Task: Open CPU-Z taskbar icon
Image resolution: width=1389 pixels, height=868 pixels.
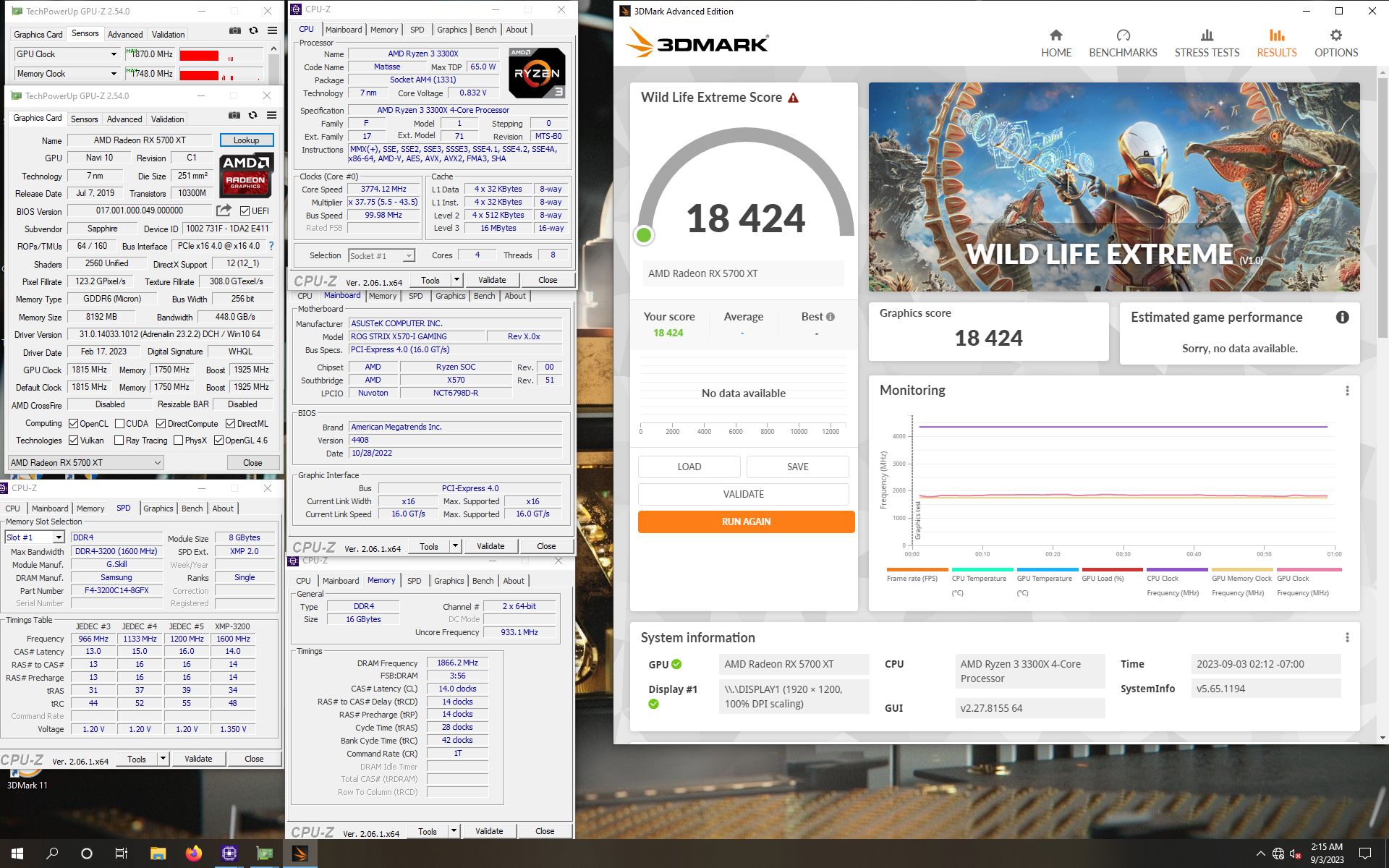Action: tap(229, 854)
